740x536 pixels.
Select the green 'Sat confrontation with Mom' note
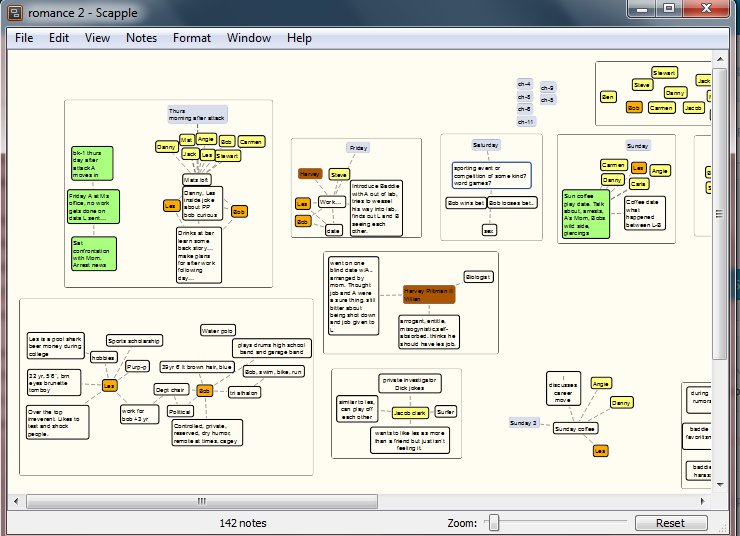pyautogui.click(x=93, y=252)
